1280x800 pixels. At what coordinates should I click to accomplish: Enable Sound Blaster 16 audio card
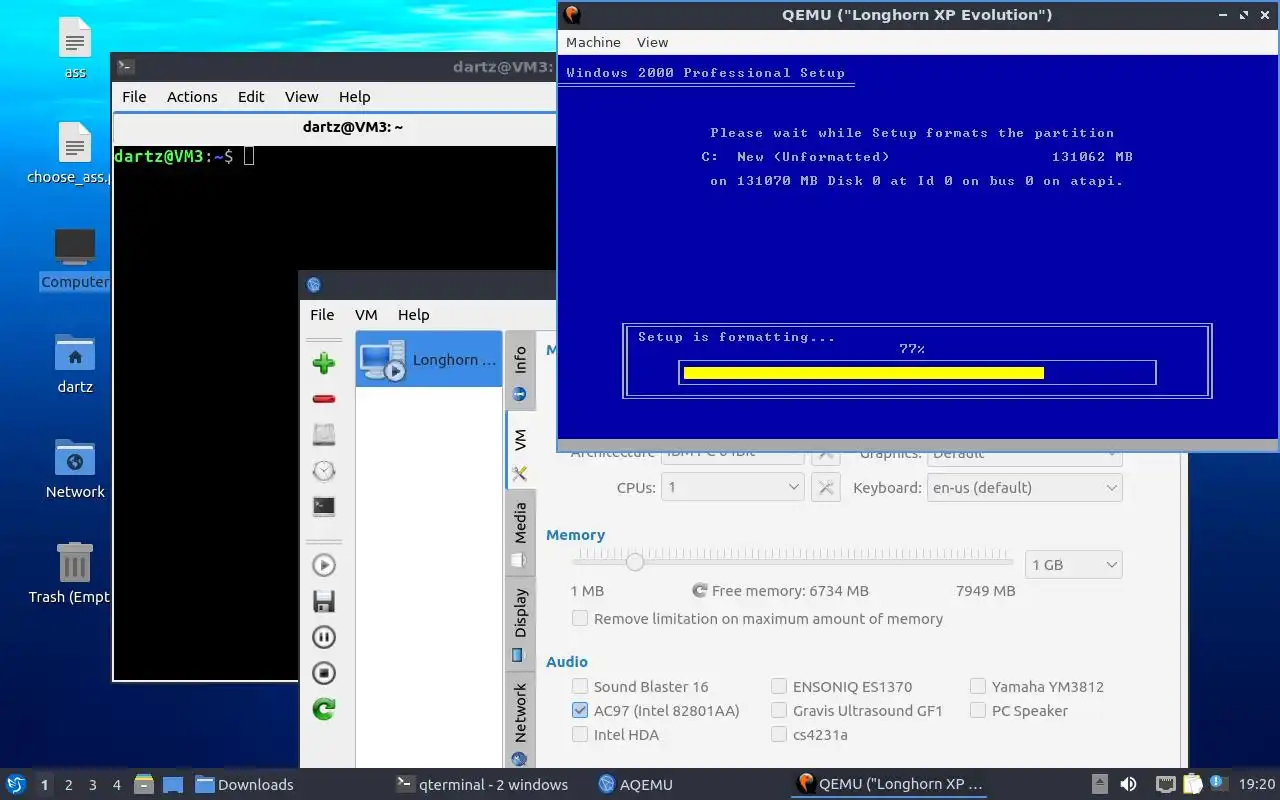[x=580, y=687]
